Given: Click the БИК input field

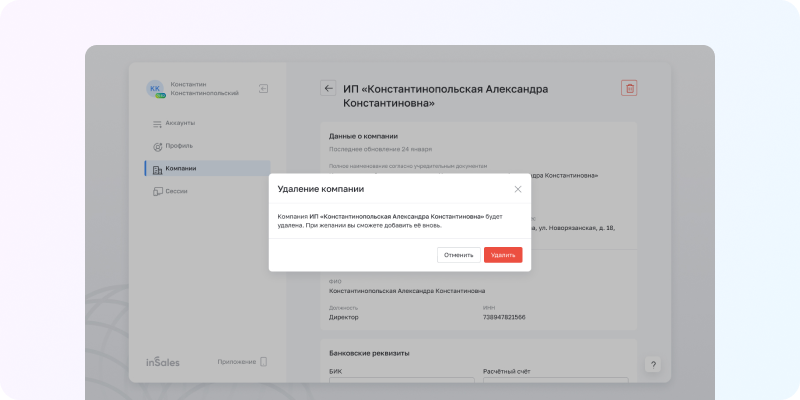Looking at the screenshot, I should point(402,380).
